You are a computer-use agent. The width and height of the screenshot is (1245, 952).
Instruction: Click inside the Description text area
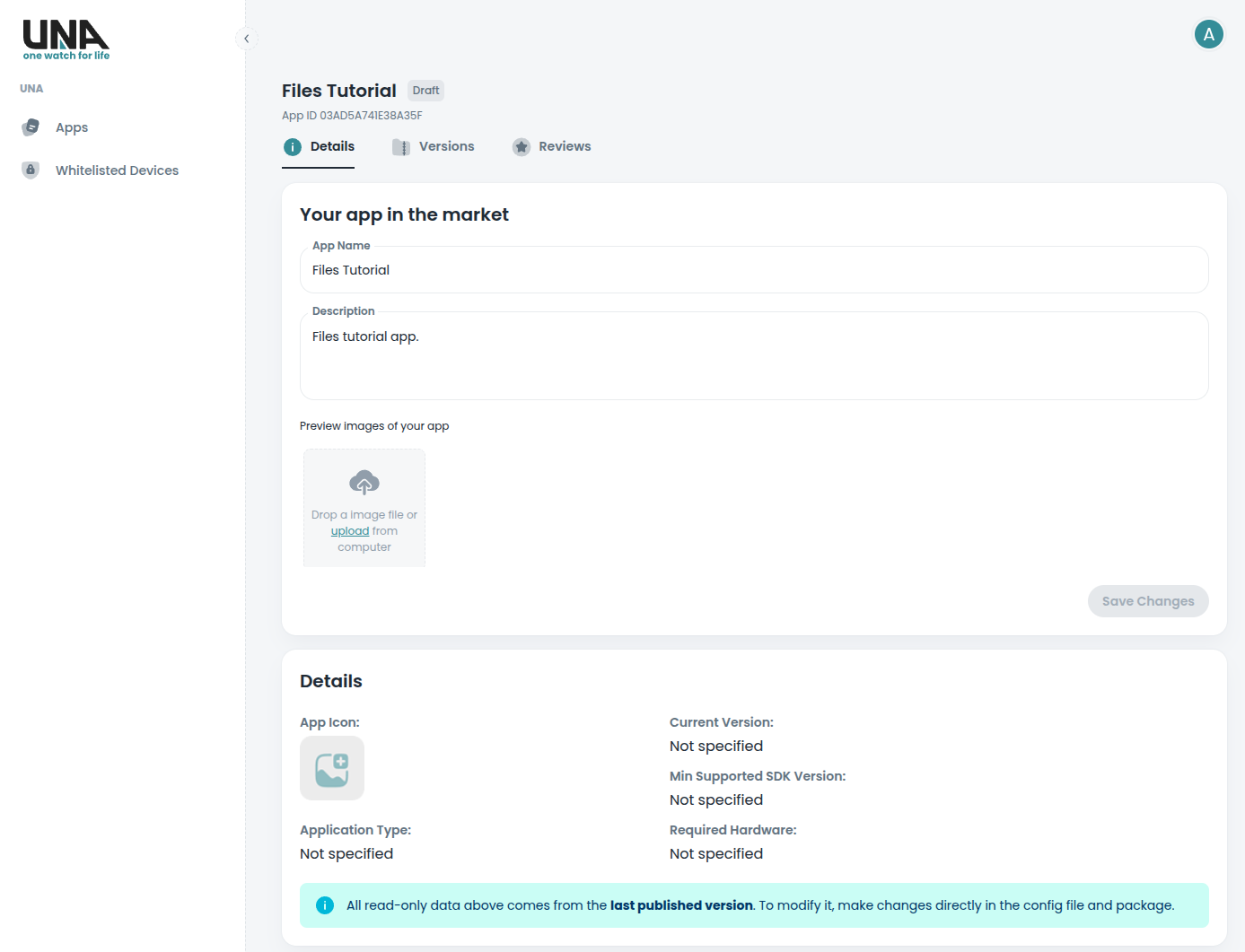point(754,355)
